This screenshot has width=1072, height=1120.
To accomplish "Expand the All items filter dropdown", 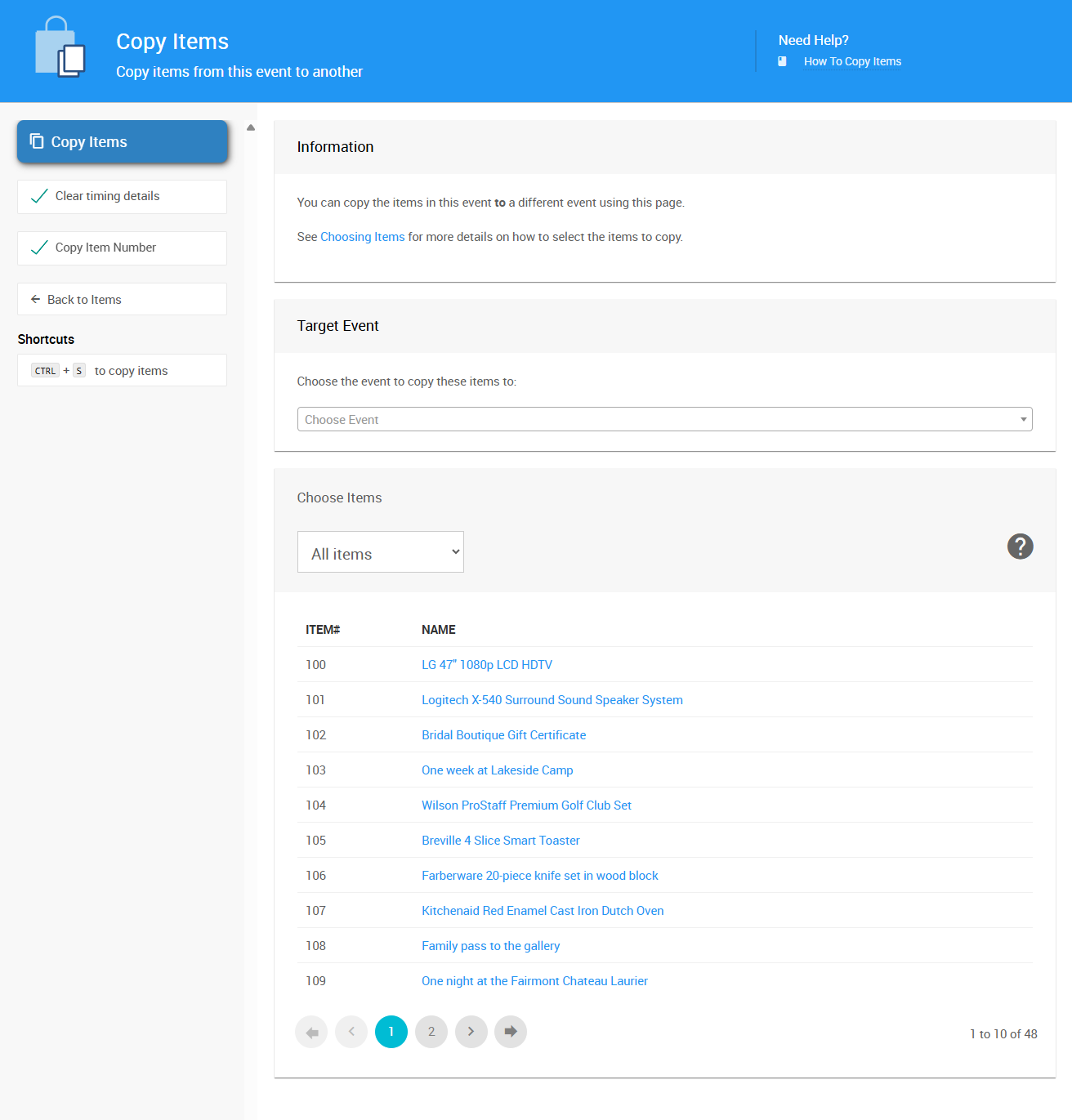I will (381, 552).
